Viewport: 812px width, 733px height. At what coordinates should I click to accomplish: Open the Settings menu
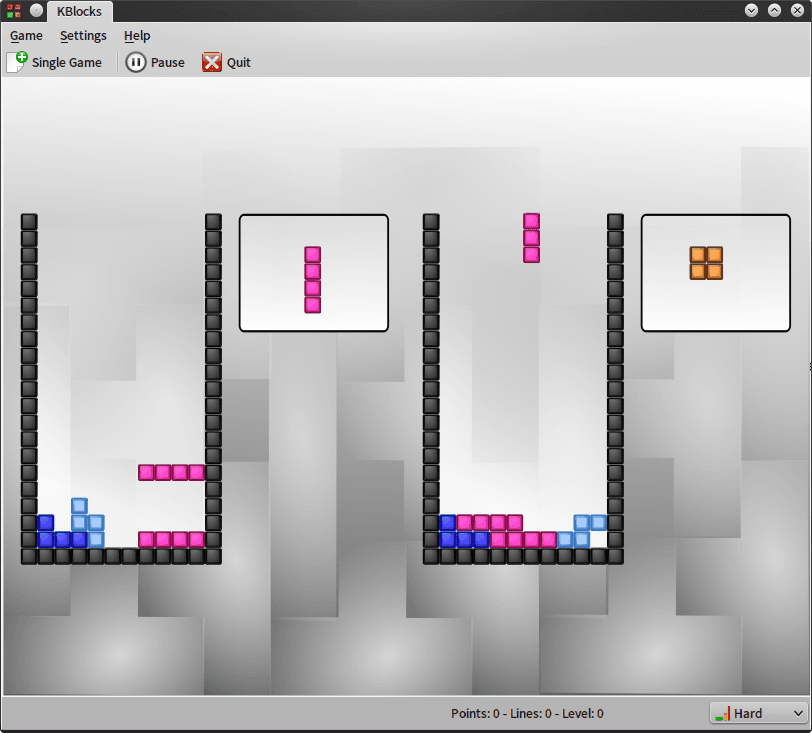tap(83, 36)
